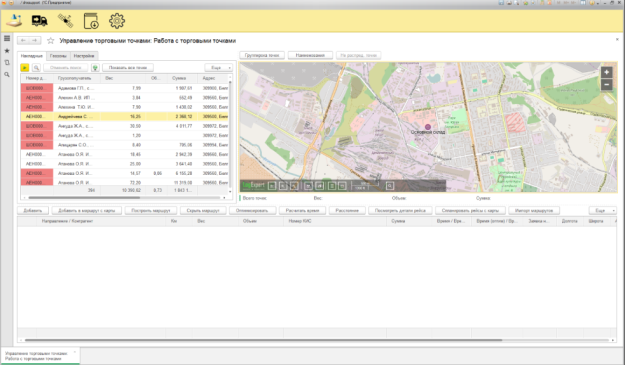Select row with weight 14,57
Image resolution: width=625 pixels, height=365 pixels.
point(124,173)
